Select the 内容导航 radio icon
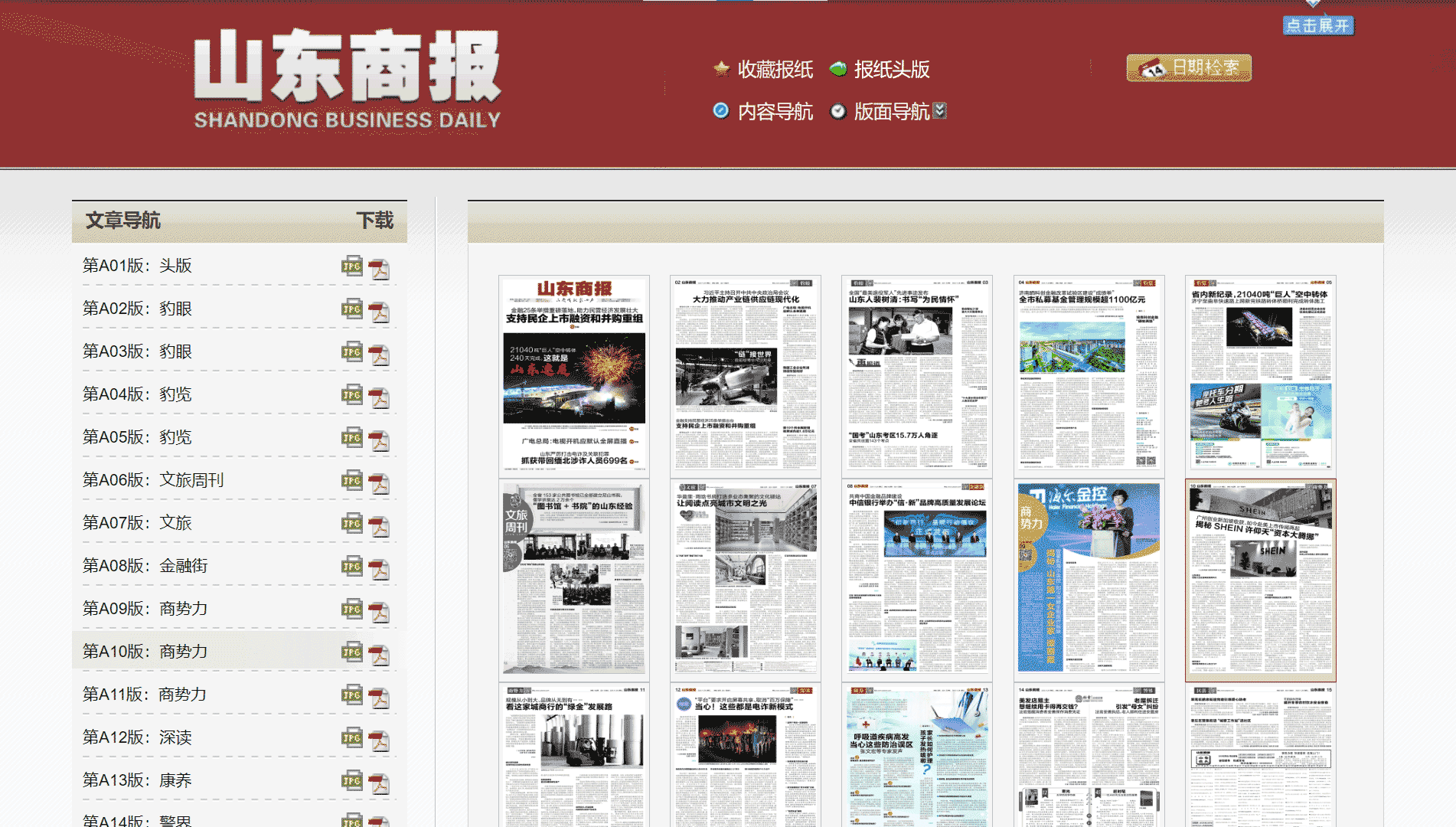This screenshot has height=827, width=1456. tap(720, 110)
